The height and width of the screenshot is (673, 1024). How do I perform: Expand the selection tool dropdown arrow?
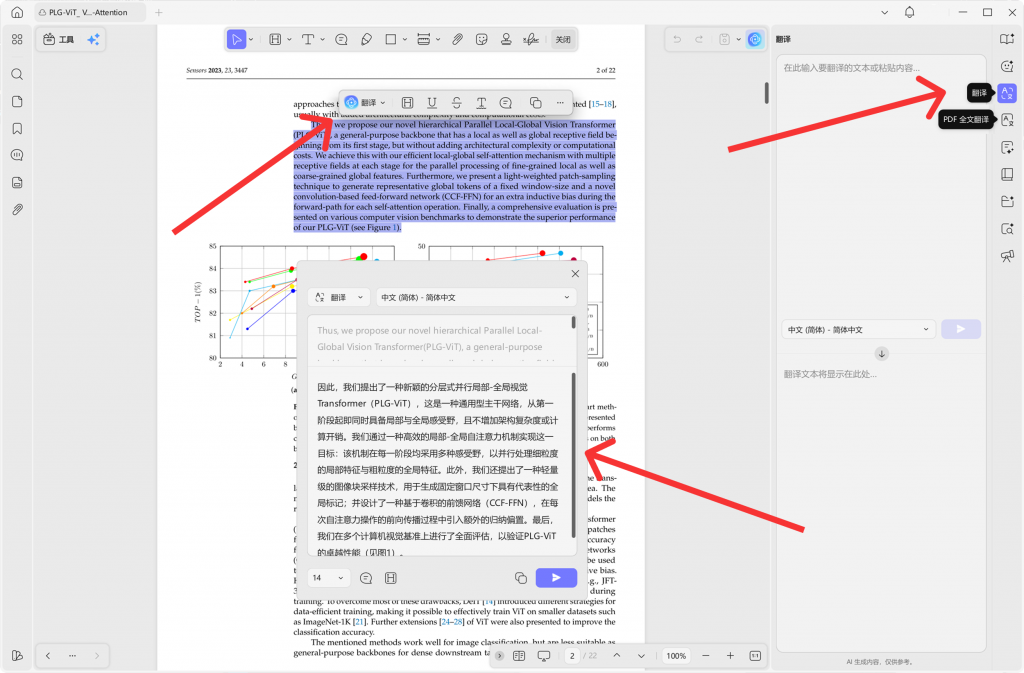point(251,40)
